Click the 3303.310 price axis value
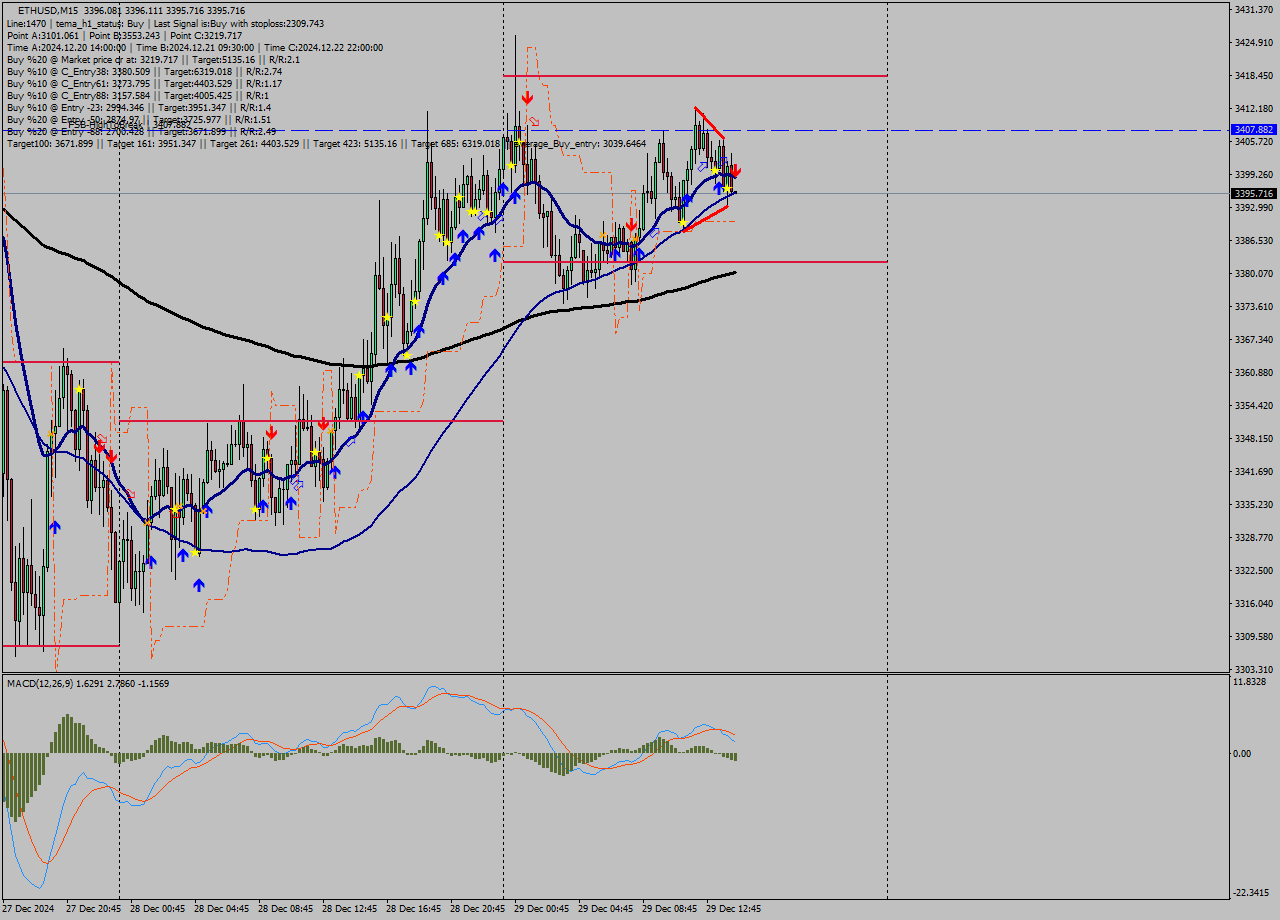 pos(1253,669)
